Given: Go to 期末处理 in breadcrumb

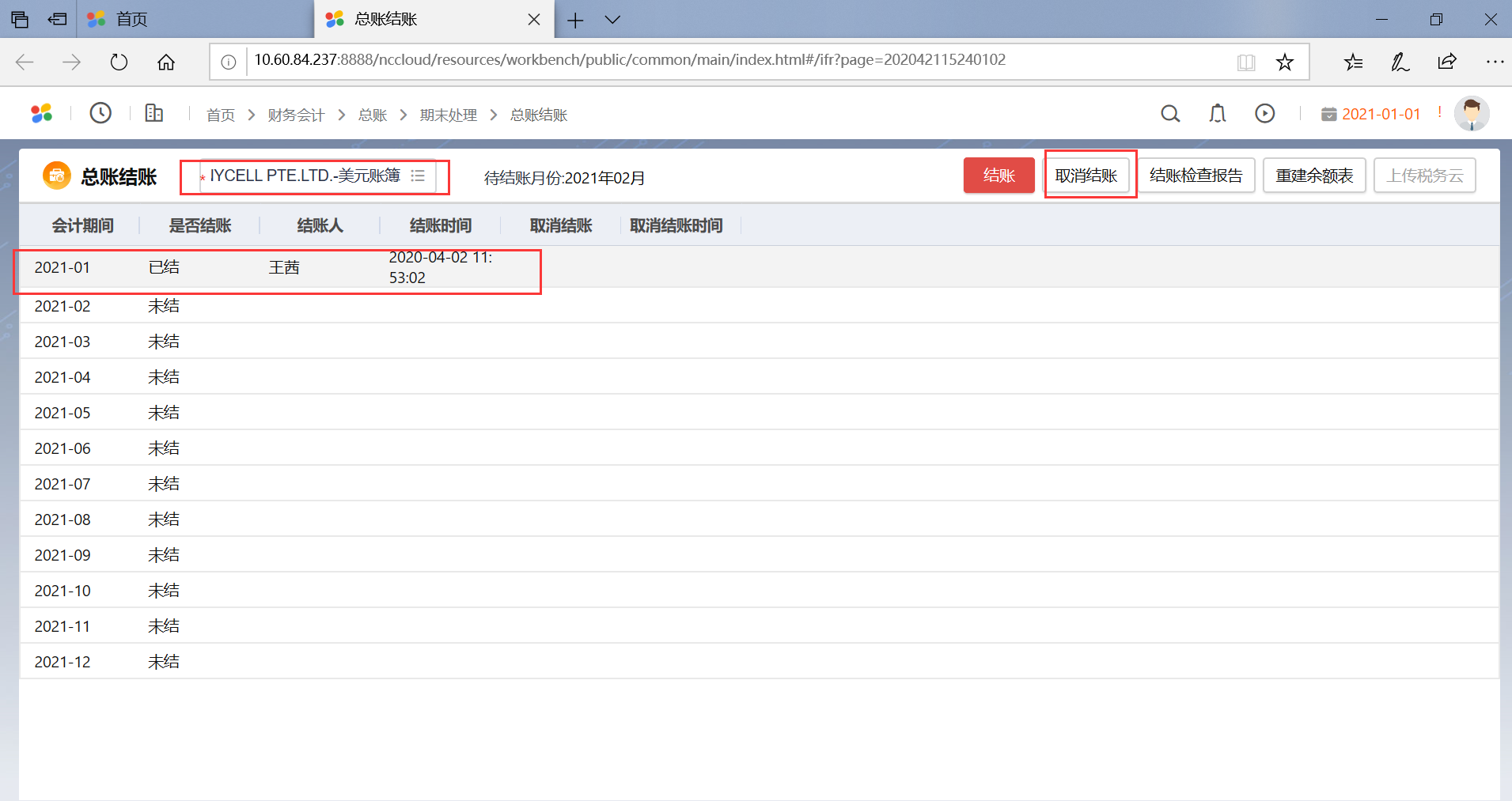Looking at the screenshot, I should pyautogui.click(x=448, y=115).
